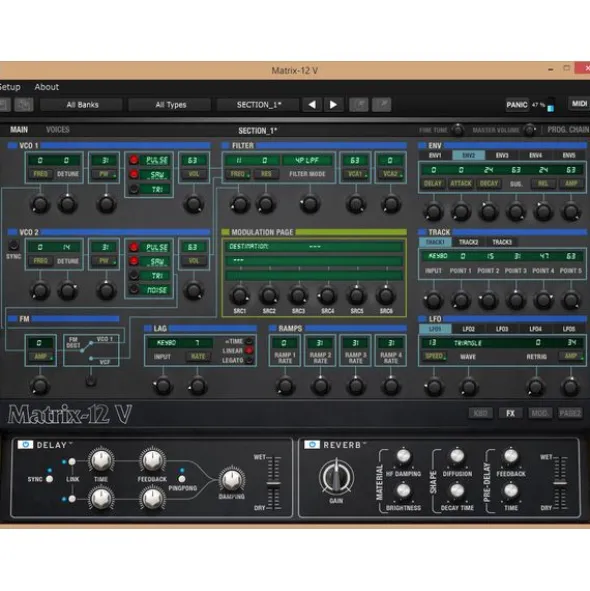The image size is (590, 591).
Task: Click the VCO 1 DETUNE knob
Action: [67, 204]
